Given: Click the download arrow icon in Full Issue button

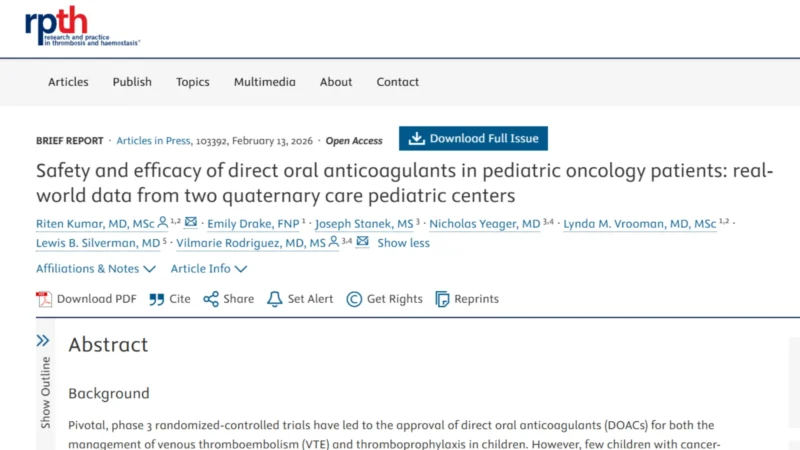Looking at the screenshot, I should click(416, 138).
